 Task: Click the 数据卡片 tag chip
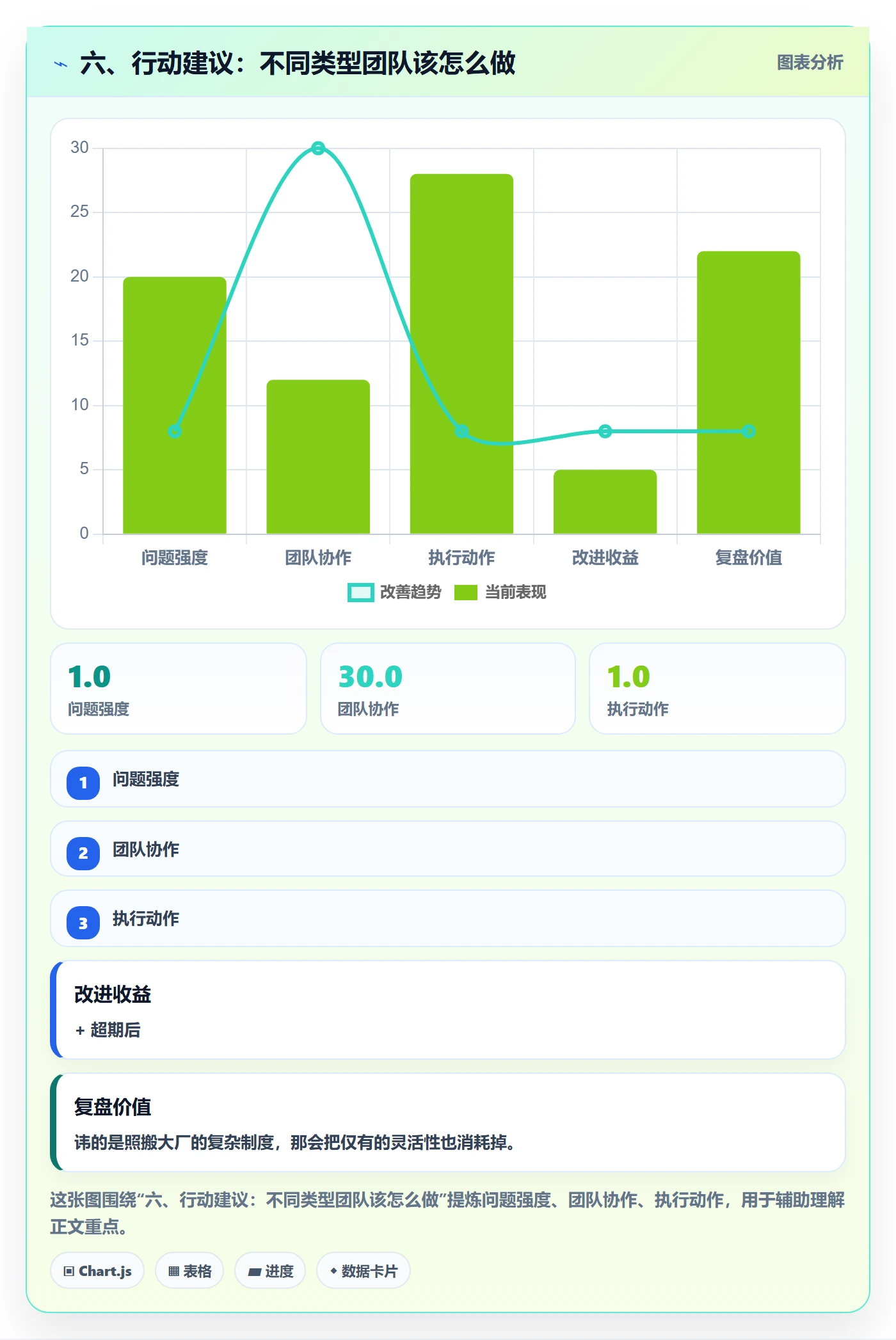tap(364, 1271)
